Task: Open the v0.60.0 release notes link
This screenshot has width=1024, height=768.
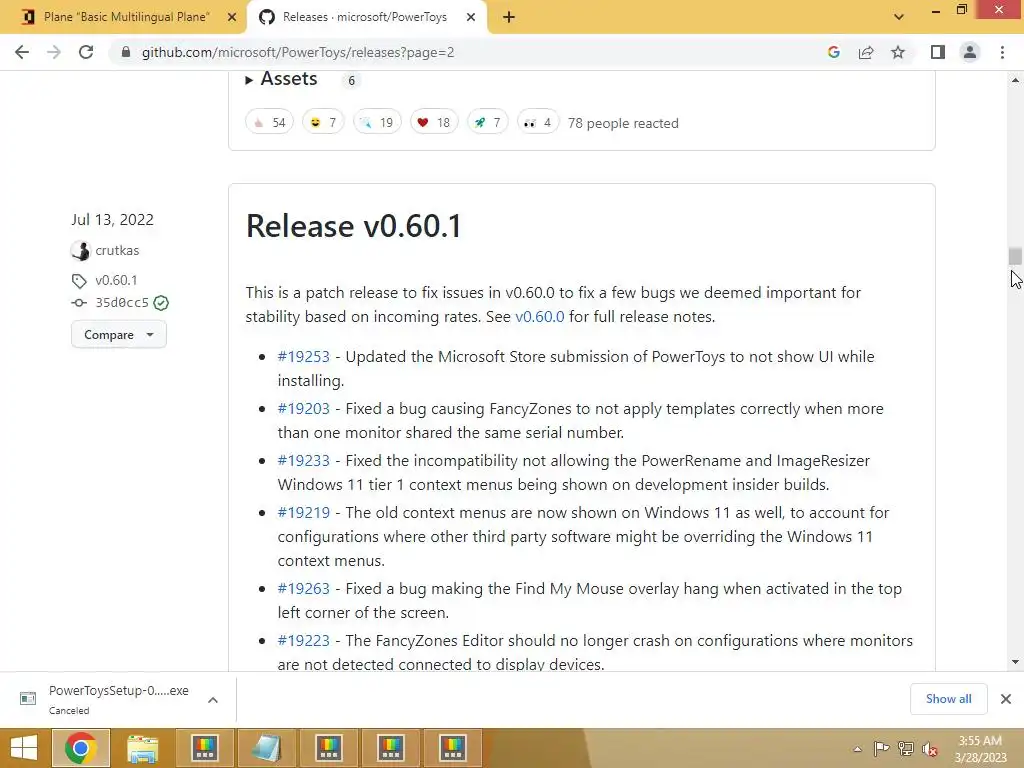Action: (539, 317)
